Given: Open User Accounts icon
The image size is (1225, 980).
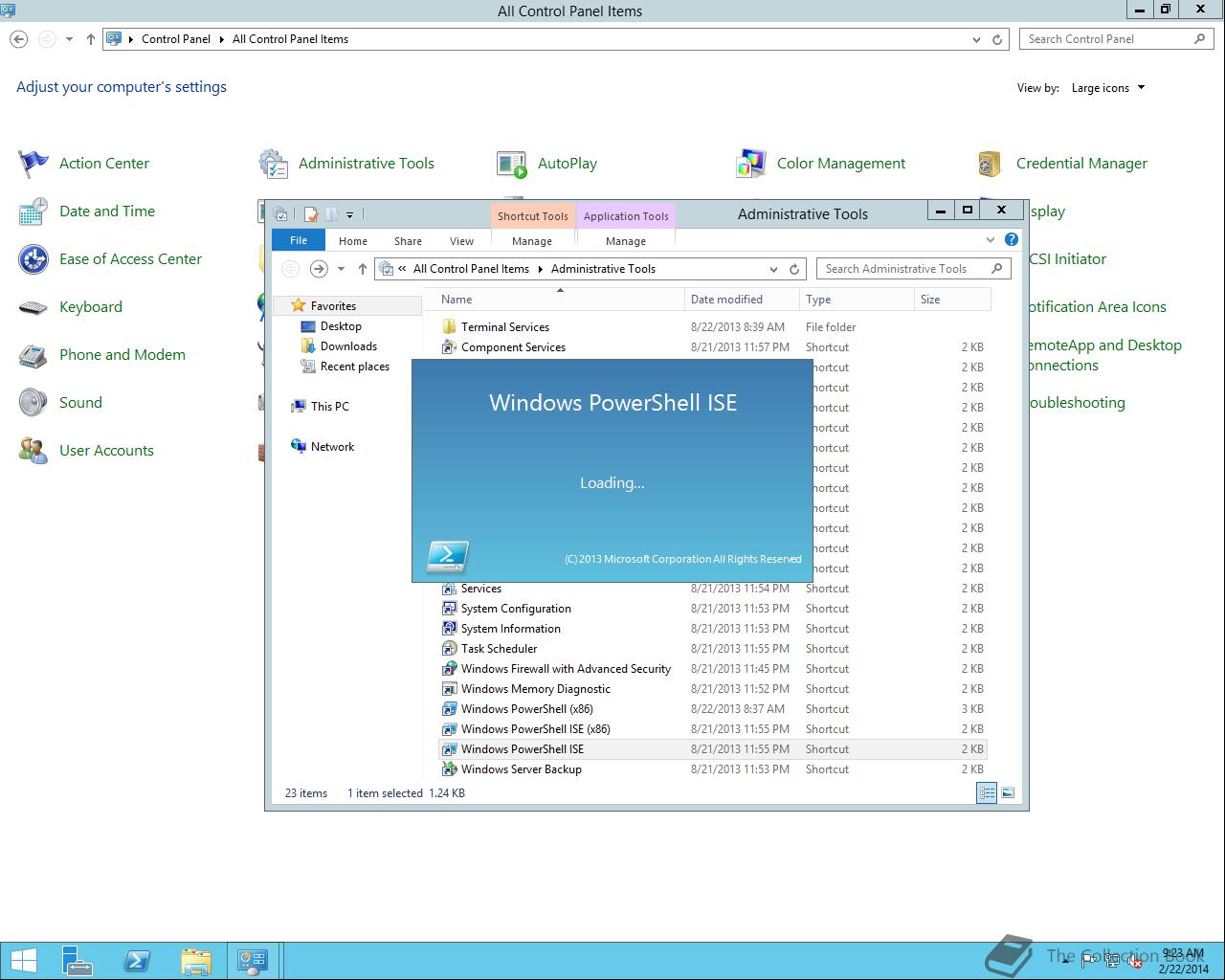Looking at the screenshot, I should (x=33, y=451).
